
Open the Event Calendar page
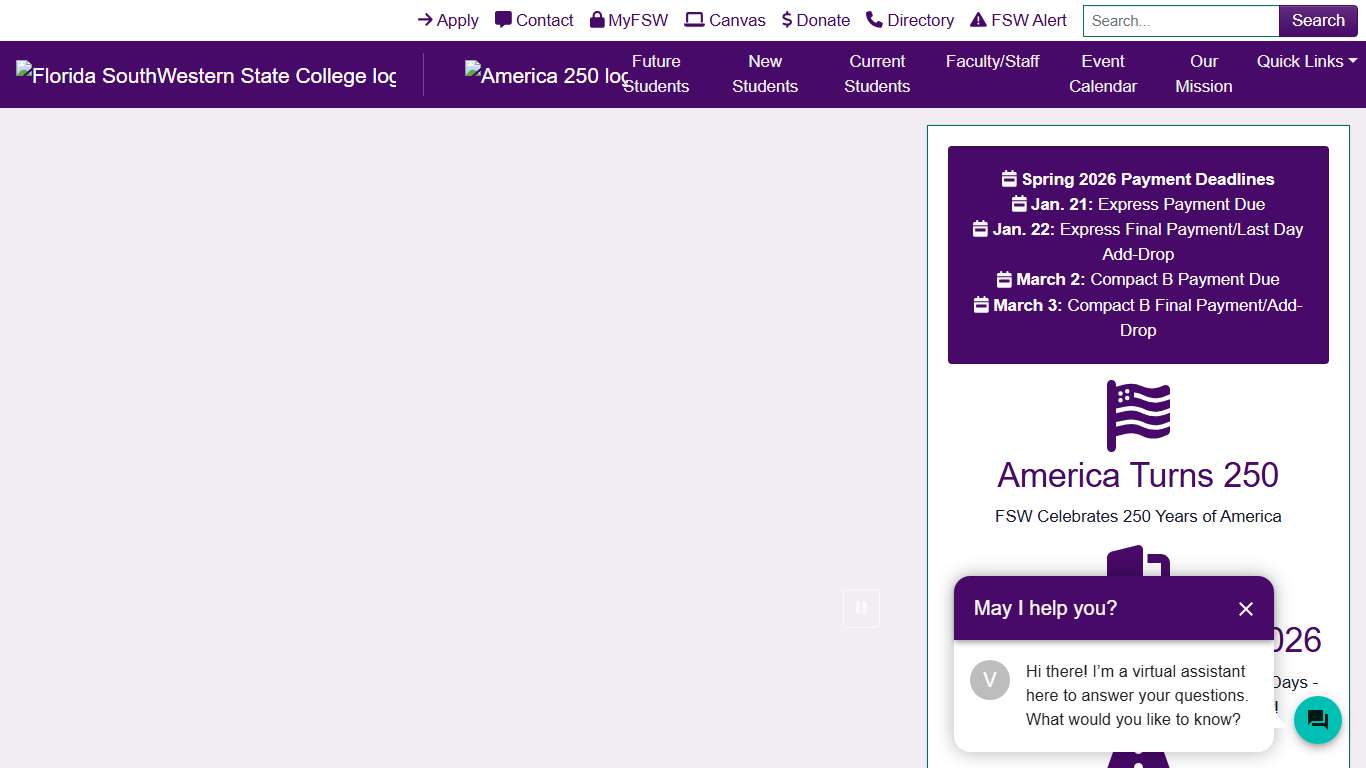pyautogui.click(x=1102, y=74)
